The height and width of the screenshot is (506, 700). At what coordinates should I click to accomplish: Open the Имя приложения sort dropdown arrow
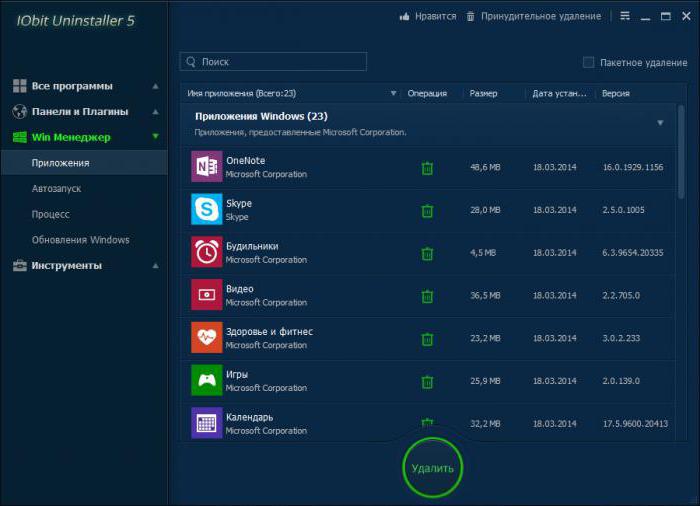coord(393,93)
